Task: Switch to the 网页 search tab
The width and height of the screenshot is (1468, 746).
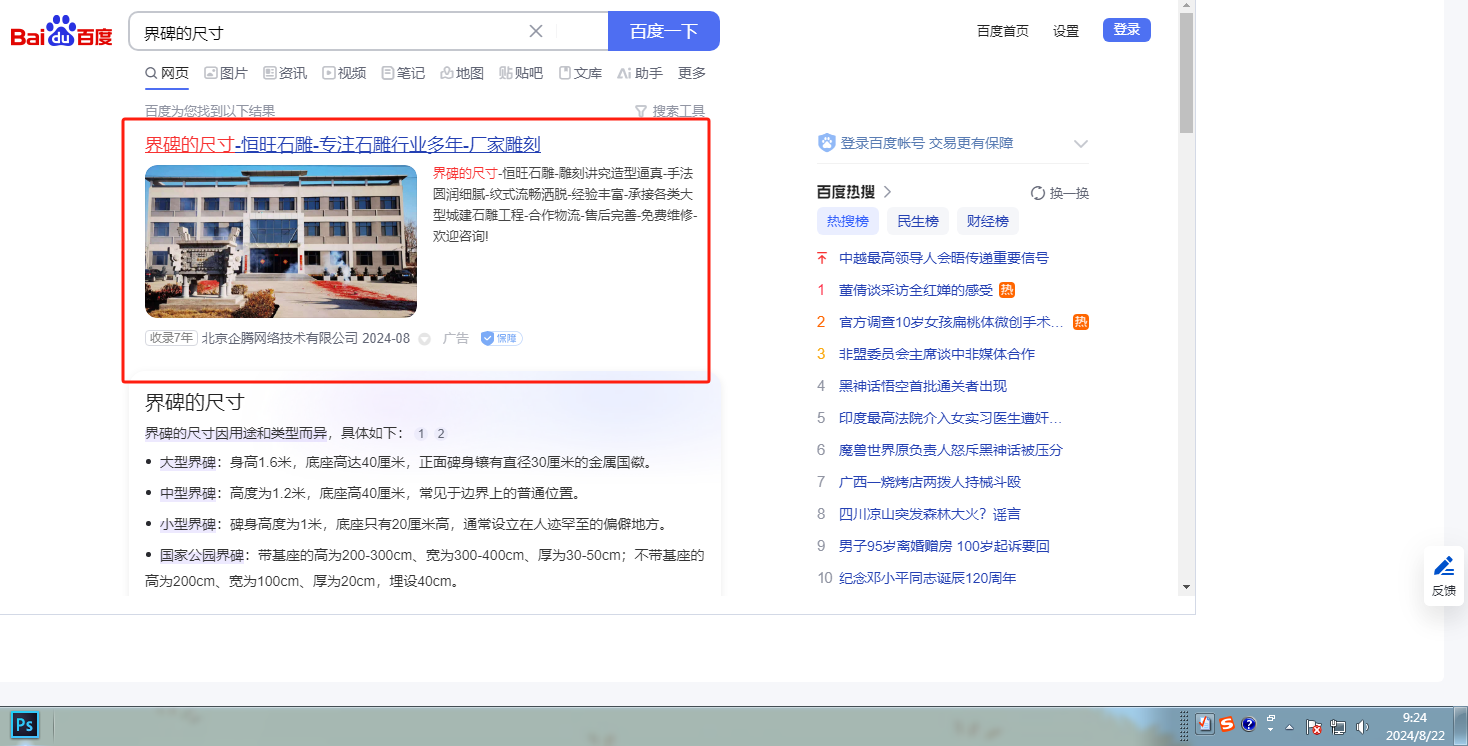Action: click(x=167, y=73)
